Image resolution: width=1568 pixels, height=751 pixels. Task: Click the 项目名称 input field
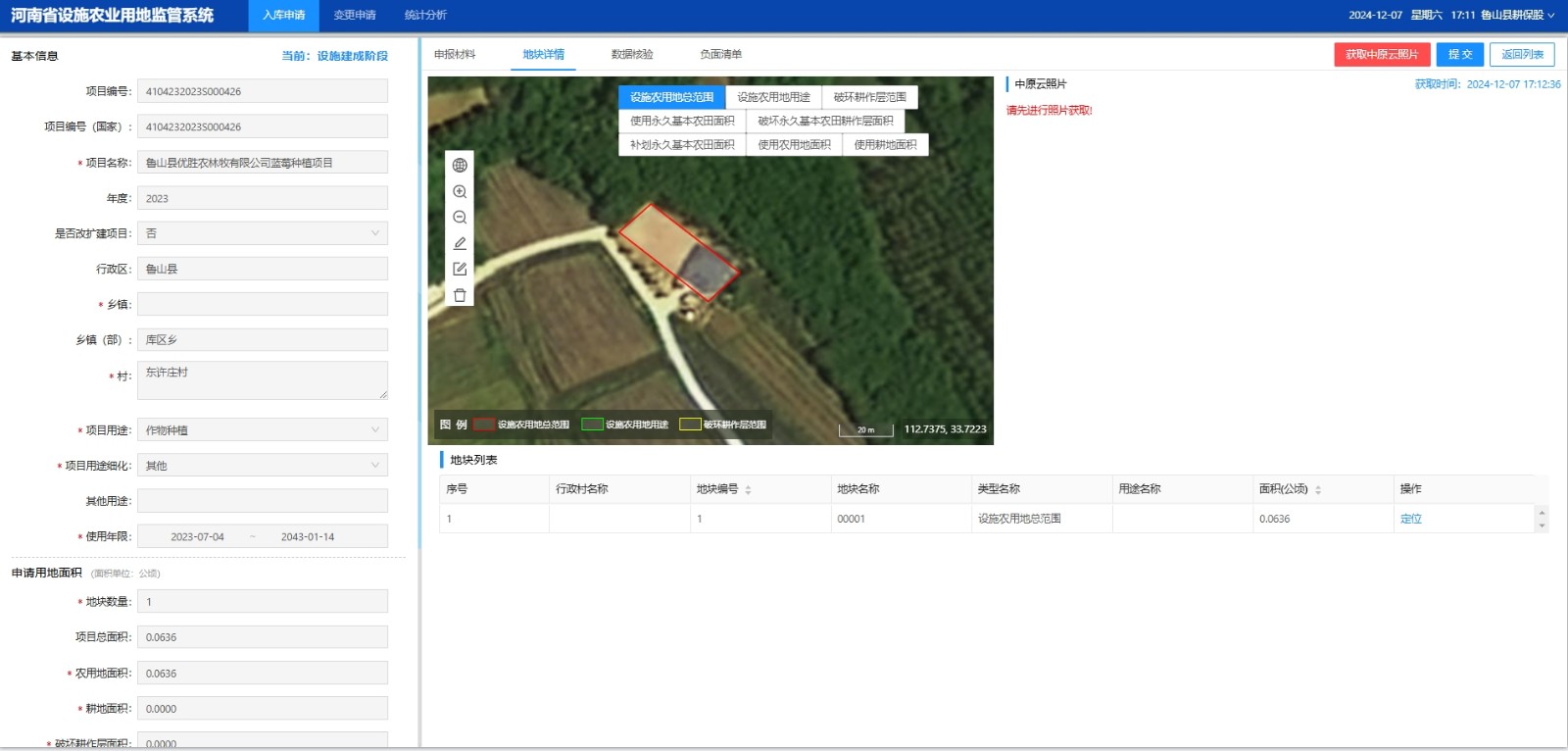(263, 163)
